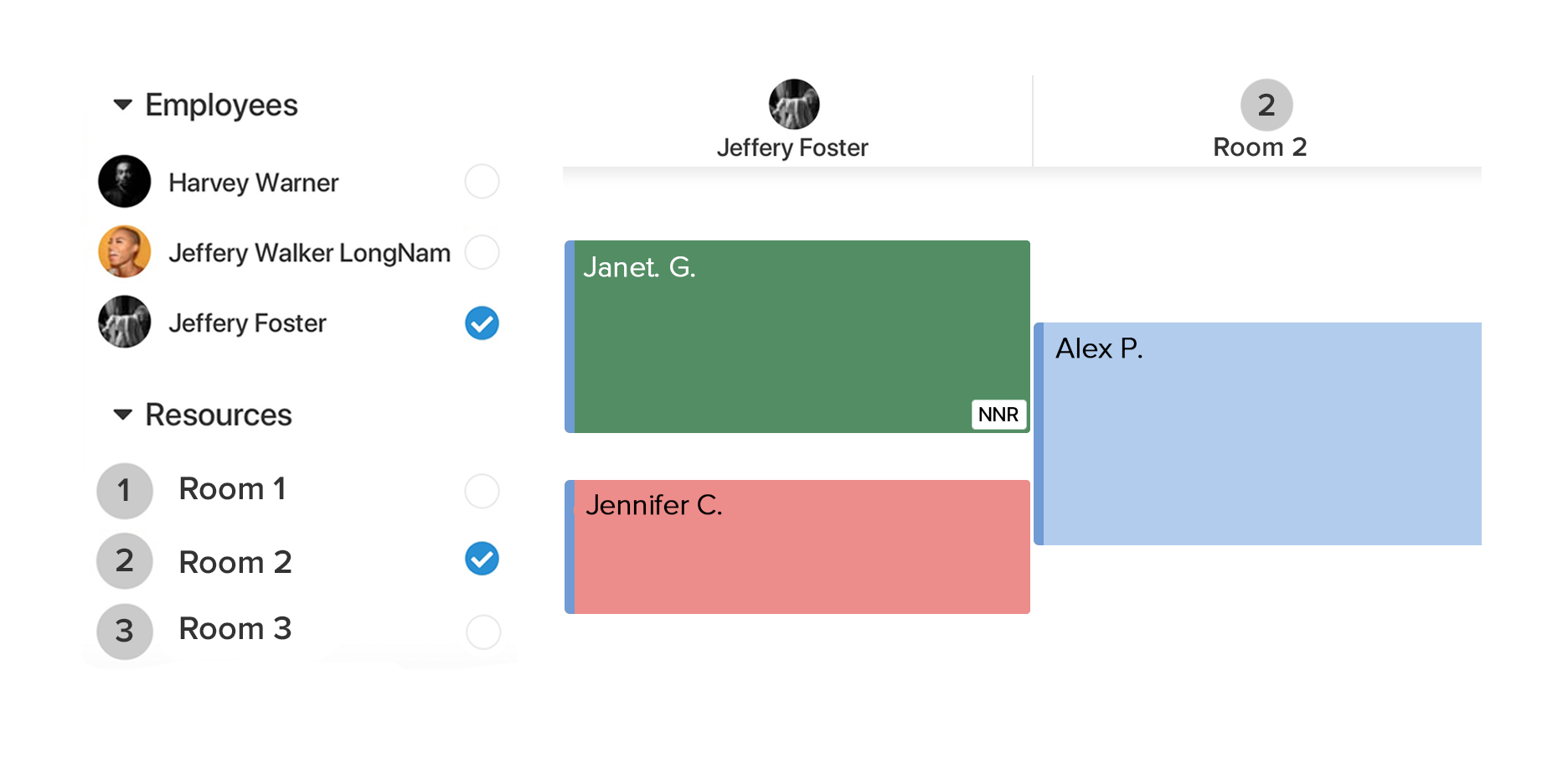Click the Room 2 badge in the sidebar
1568x784 pixels.
[125, 560]
